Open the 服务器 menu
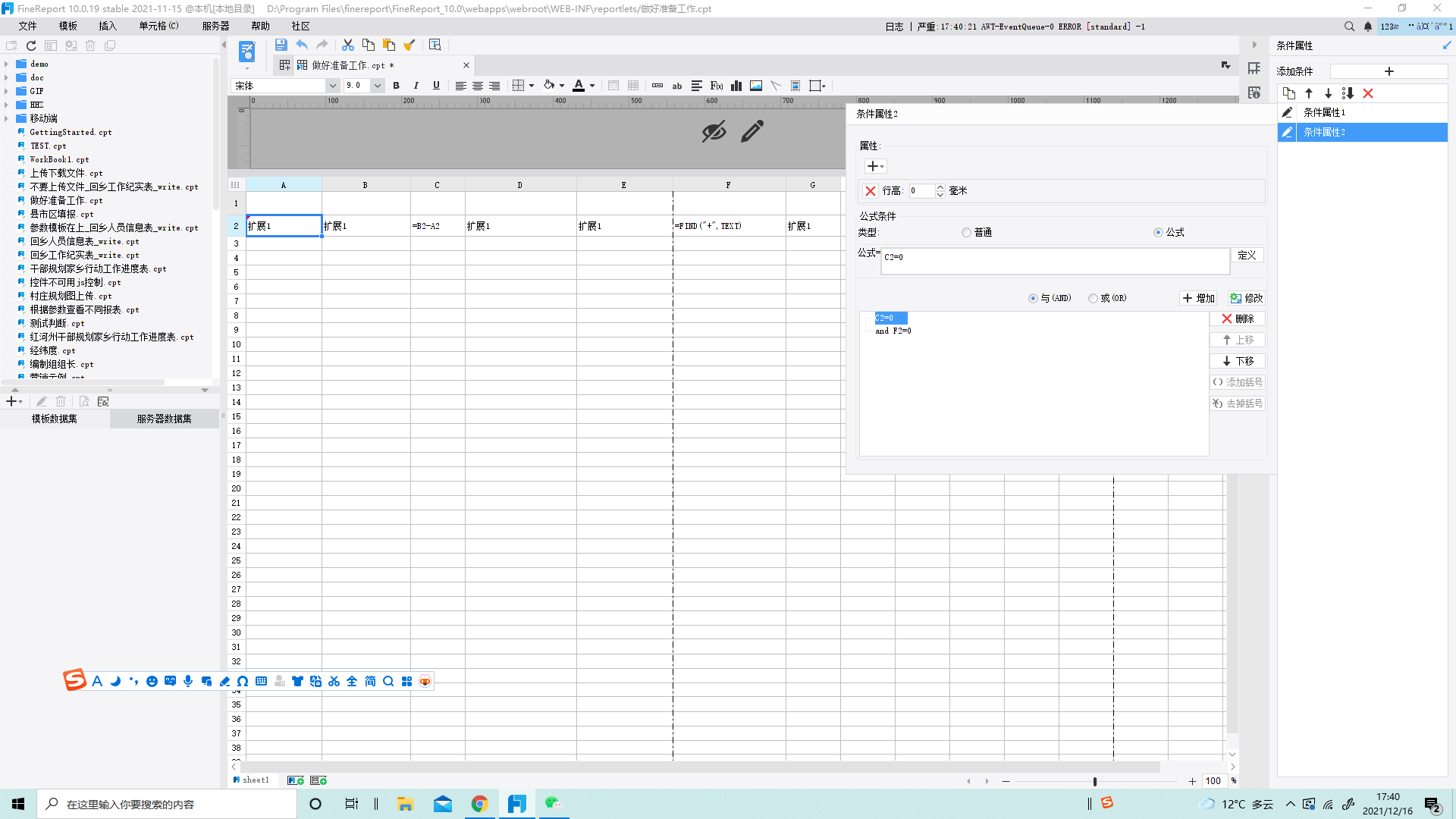The width and height of the screenshot is (1456, 819). [215, 26]
